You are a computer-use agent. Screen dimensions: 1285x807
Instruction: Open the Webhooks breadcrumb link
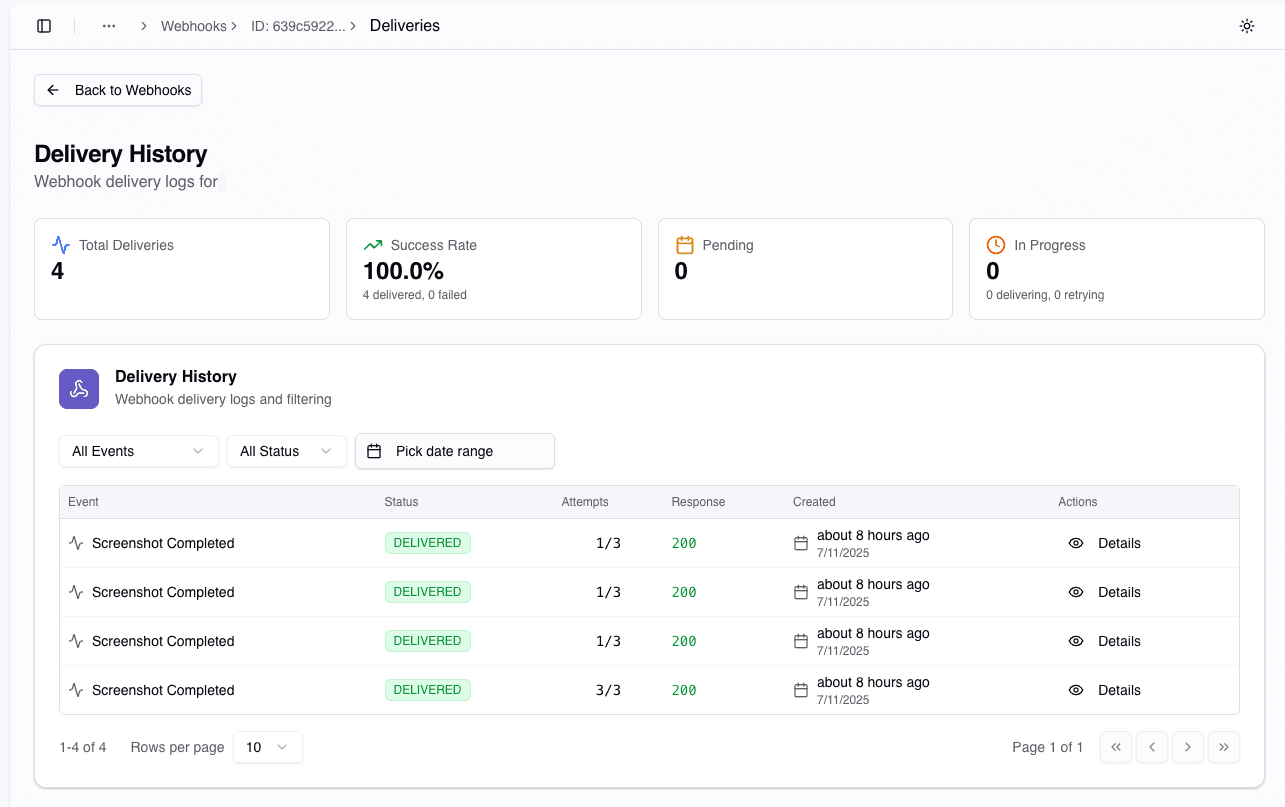point(194,26)
